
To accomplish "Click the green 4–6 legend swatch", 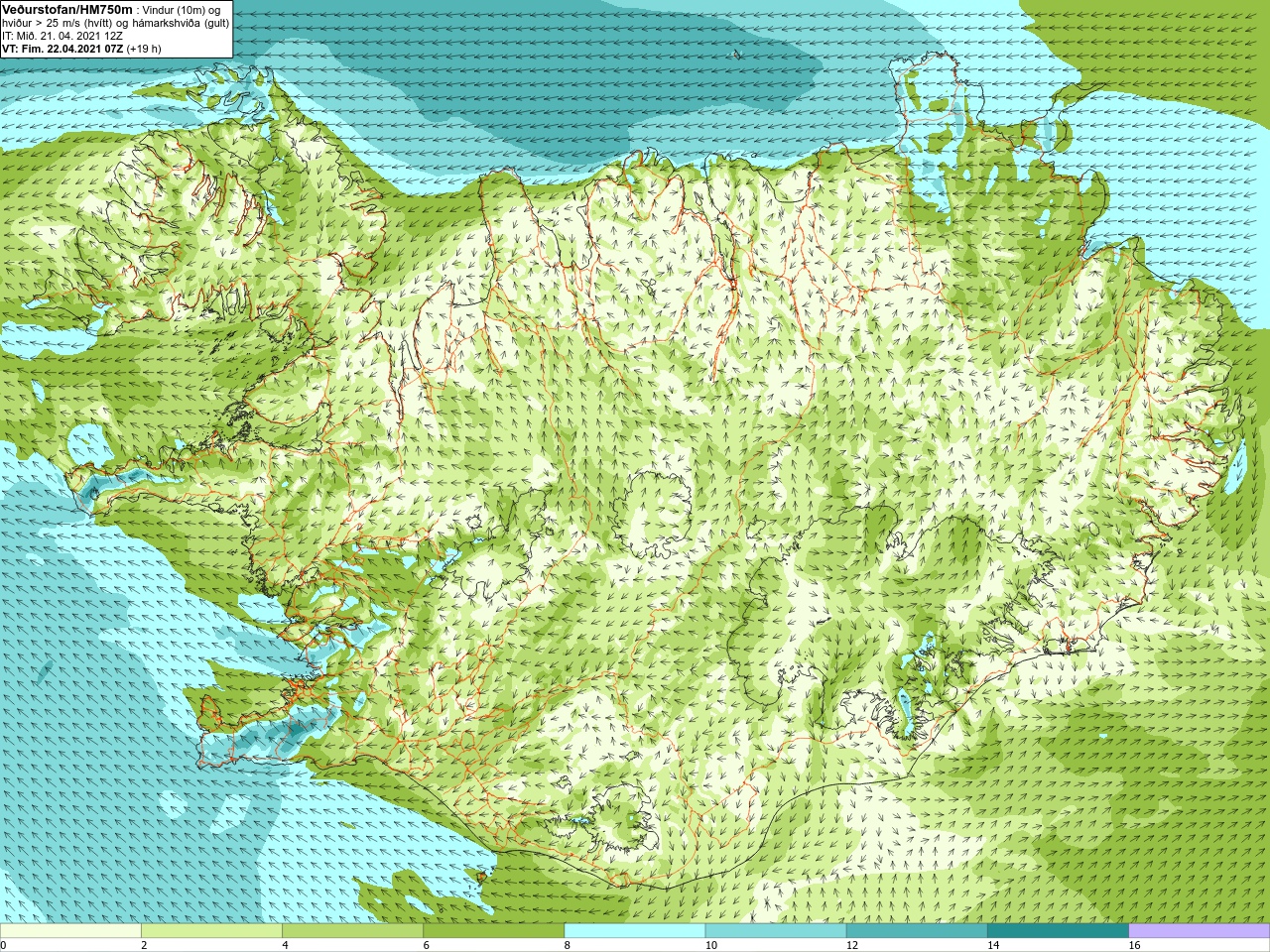I will click(x=352, y=931).
